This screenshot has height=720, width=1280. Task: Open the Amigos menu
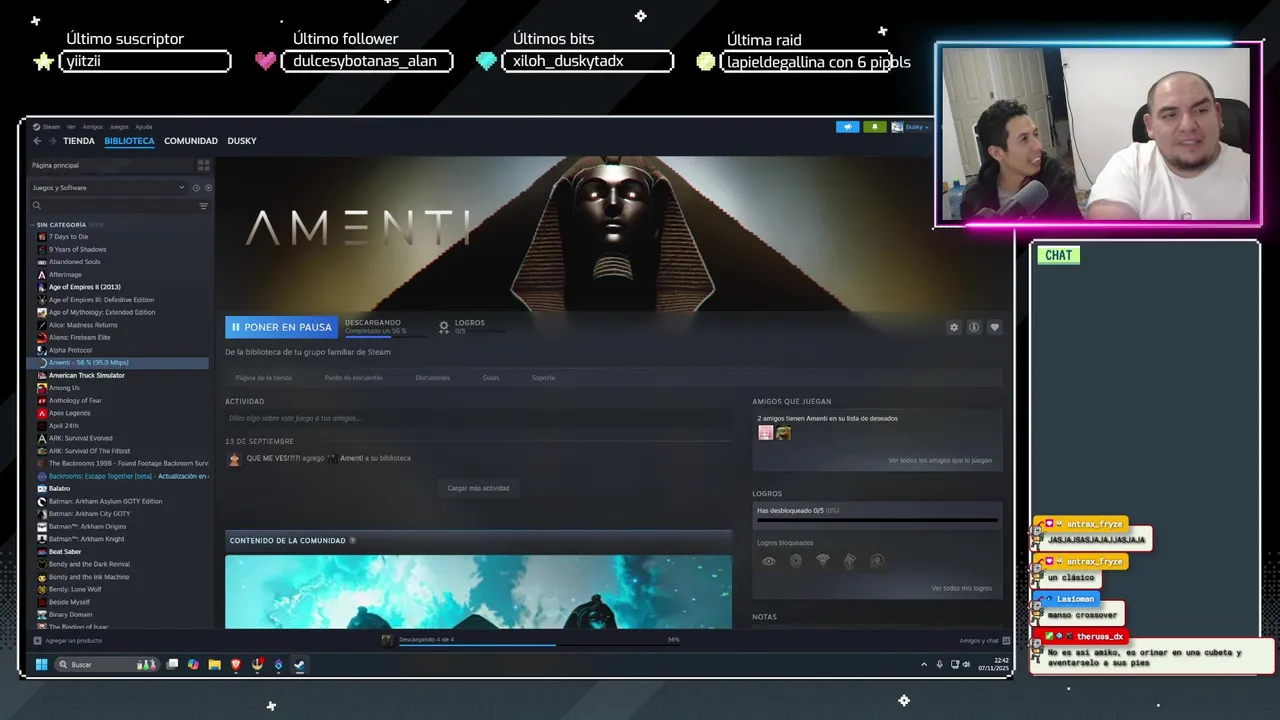pos(93,127)
